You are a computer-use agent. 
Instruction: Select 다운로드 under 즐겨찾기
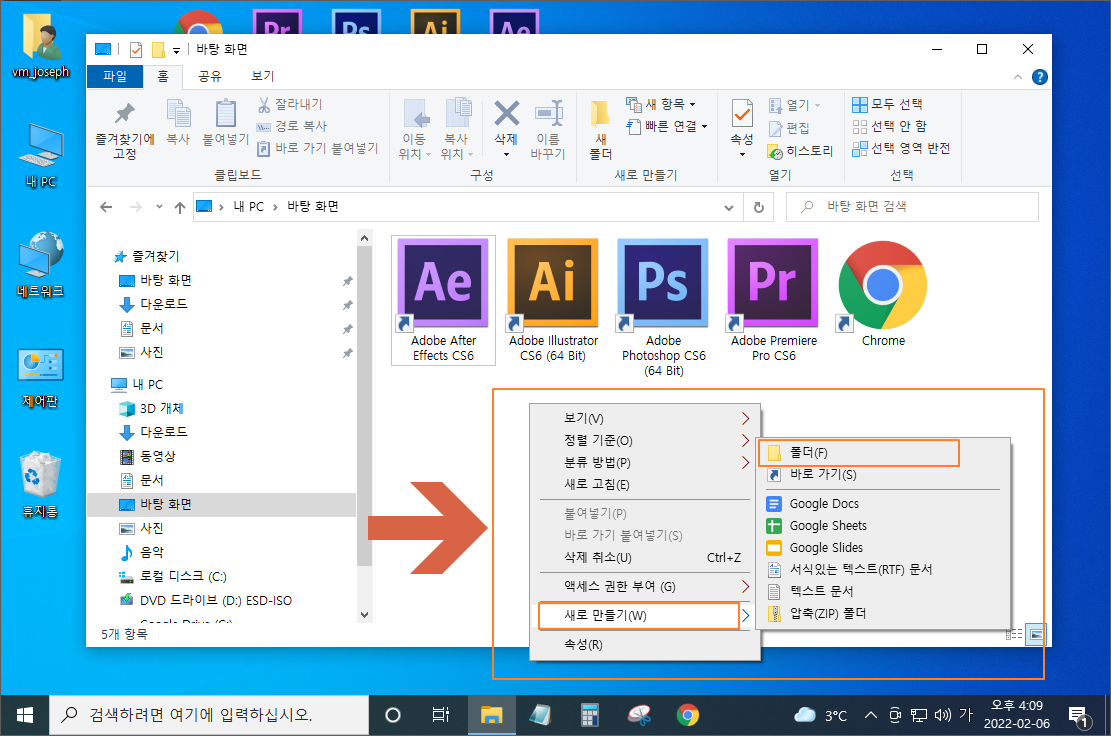point(164,304)
